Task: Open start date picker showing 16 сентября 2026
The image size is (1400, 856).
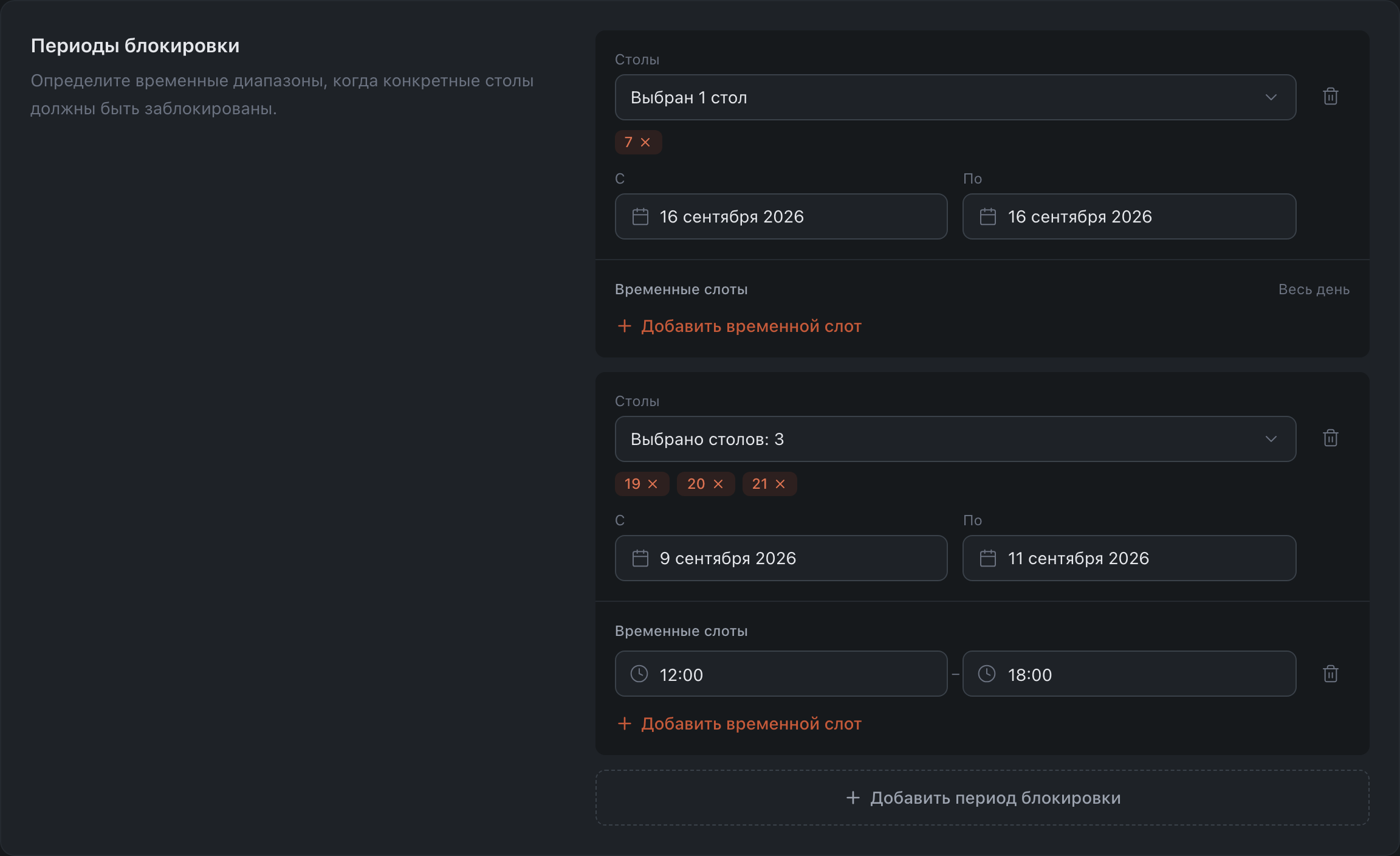Action: 781,216
